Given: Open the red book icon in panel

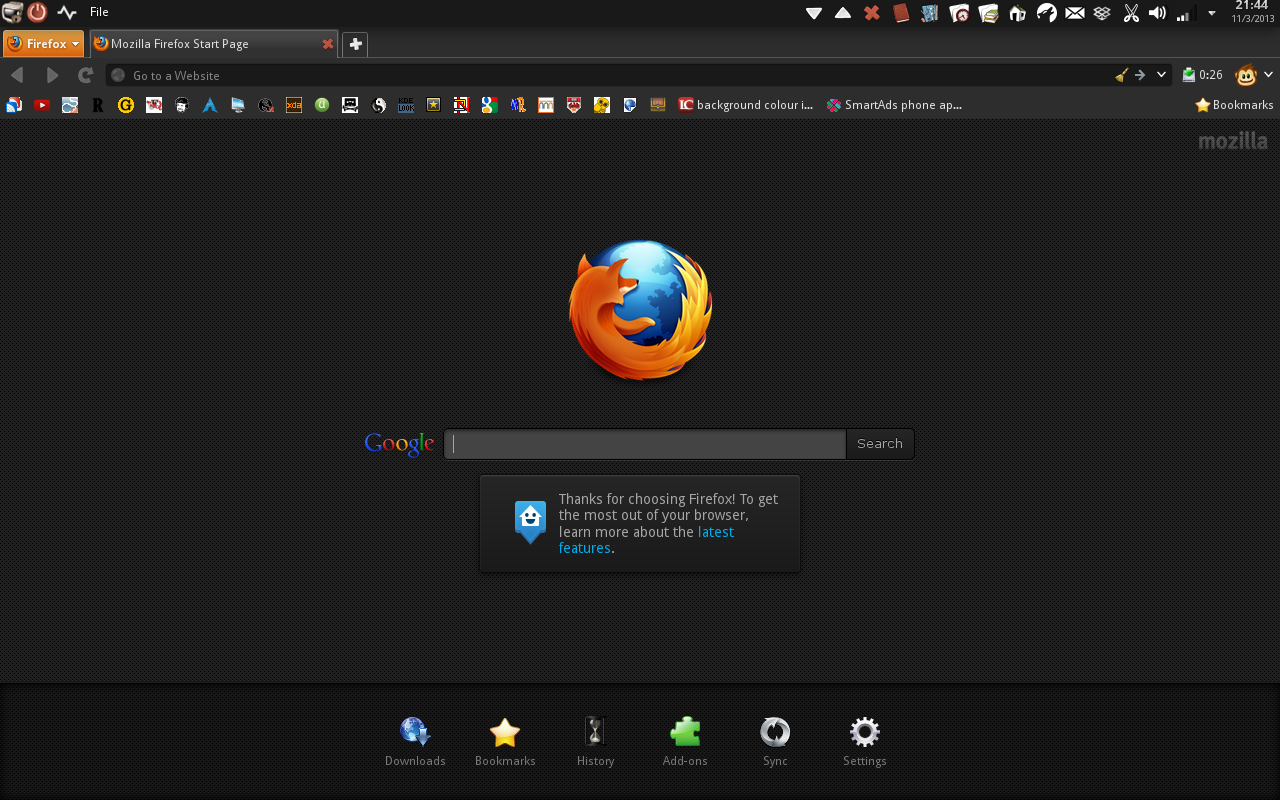Looking at the screenshot, I should tap(901, 13).
